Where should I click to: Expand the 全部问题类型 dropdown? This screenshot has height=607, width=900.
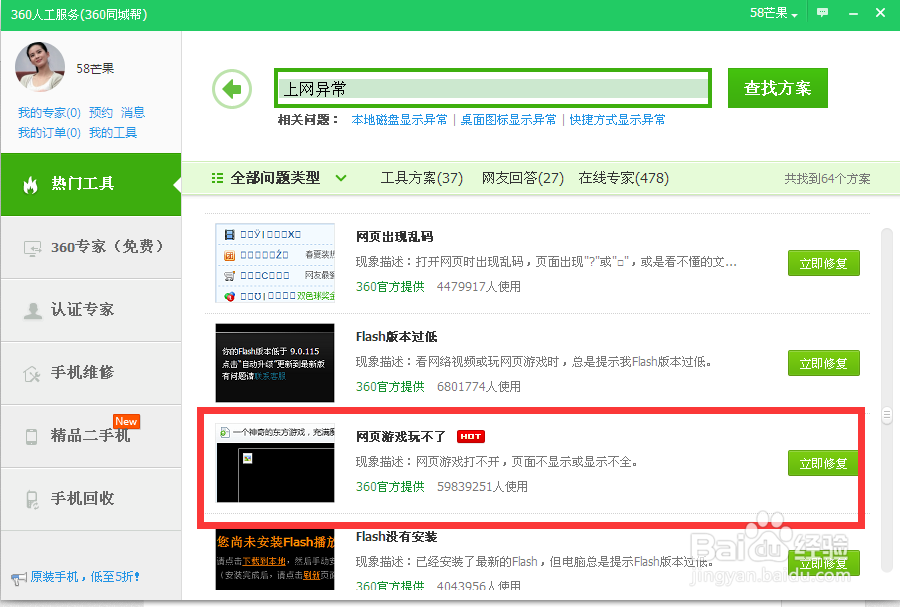point(341,177)
